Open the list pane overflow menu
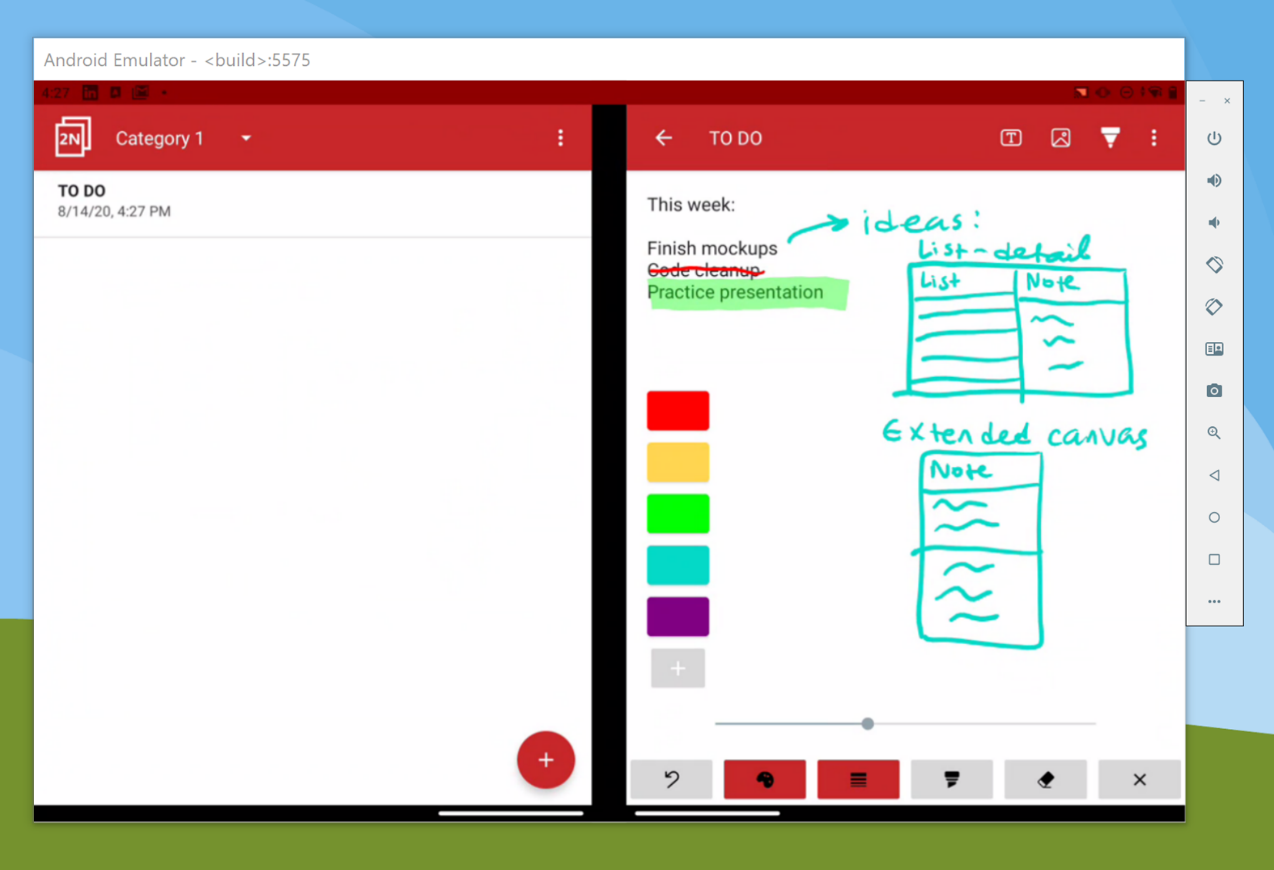 (x=560, y=138)
